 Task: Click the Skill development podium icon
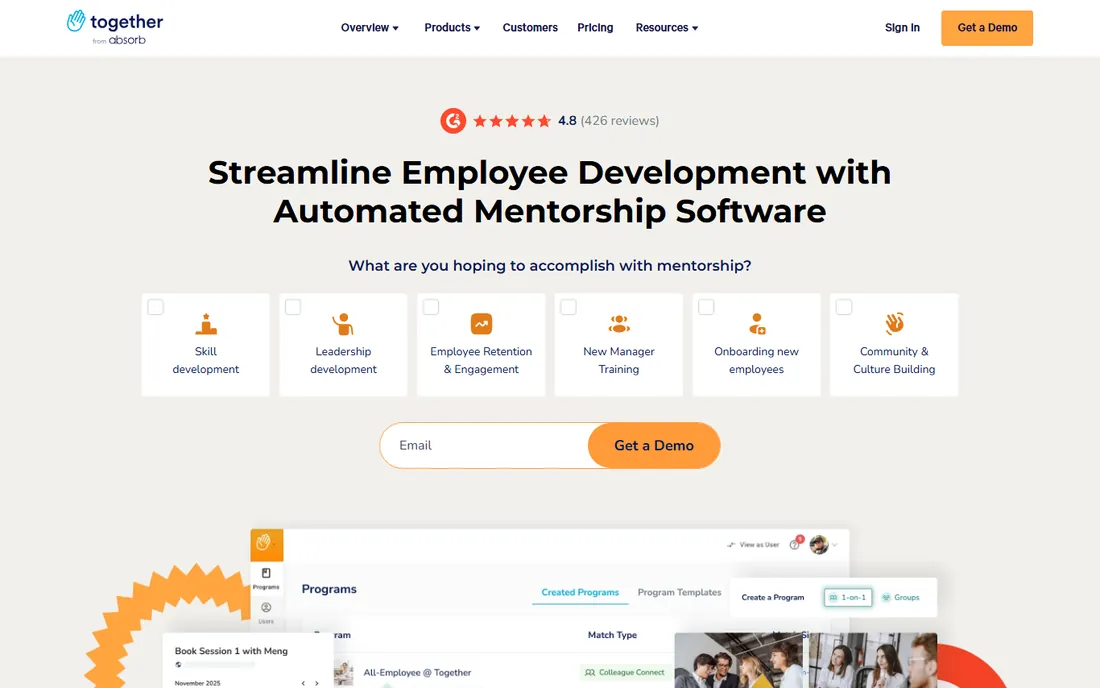[x=206, y=324]
